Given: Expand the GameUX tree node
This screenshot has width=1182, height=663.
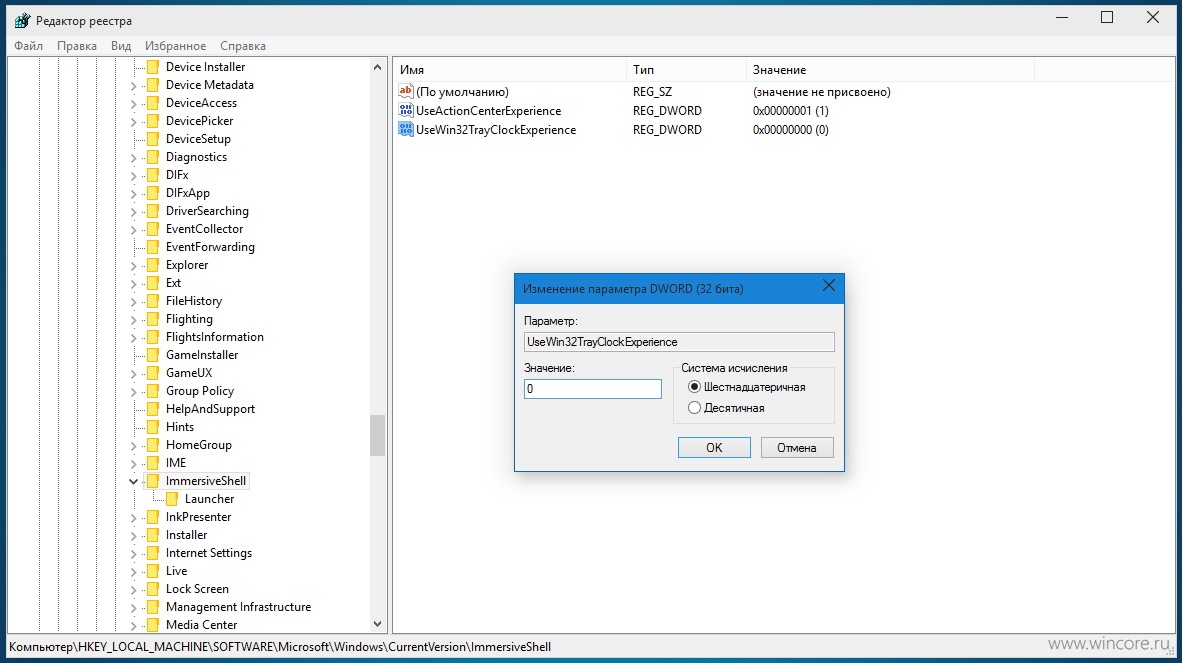Looking at the screenshot, I should pyautogui.click(x=133, y=373).
